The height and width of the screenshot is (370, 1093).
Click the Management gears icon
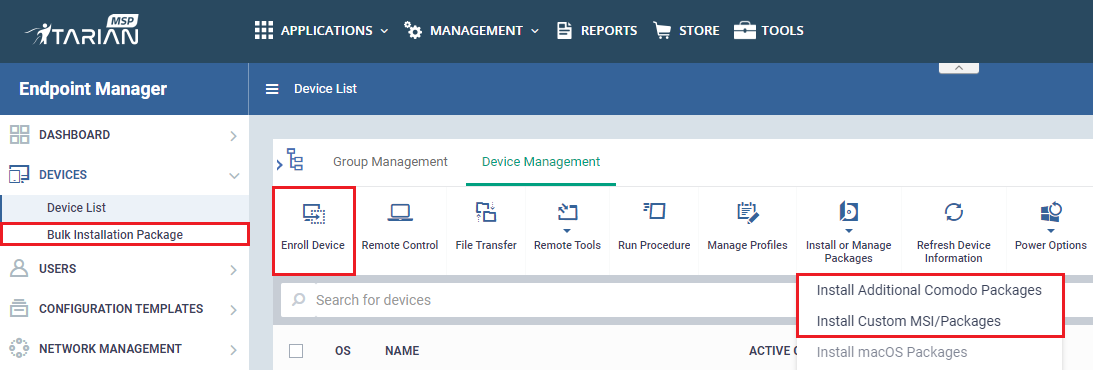pos(413,31)
